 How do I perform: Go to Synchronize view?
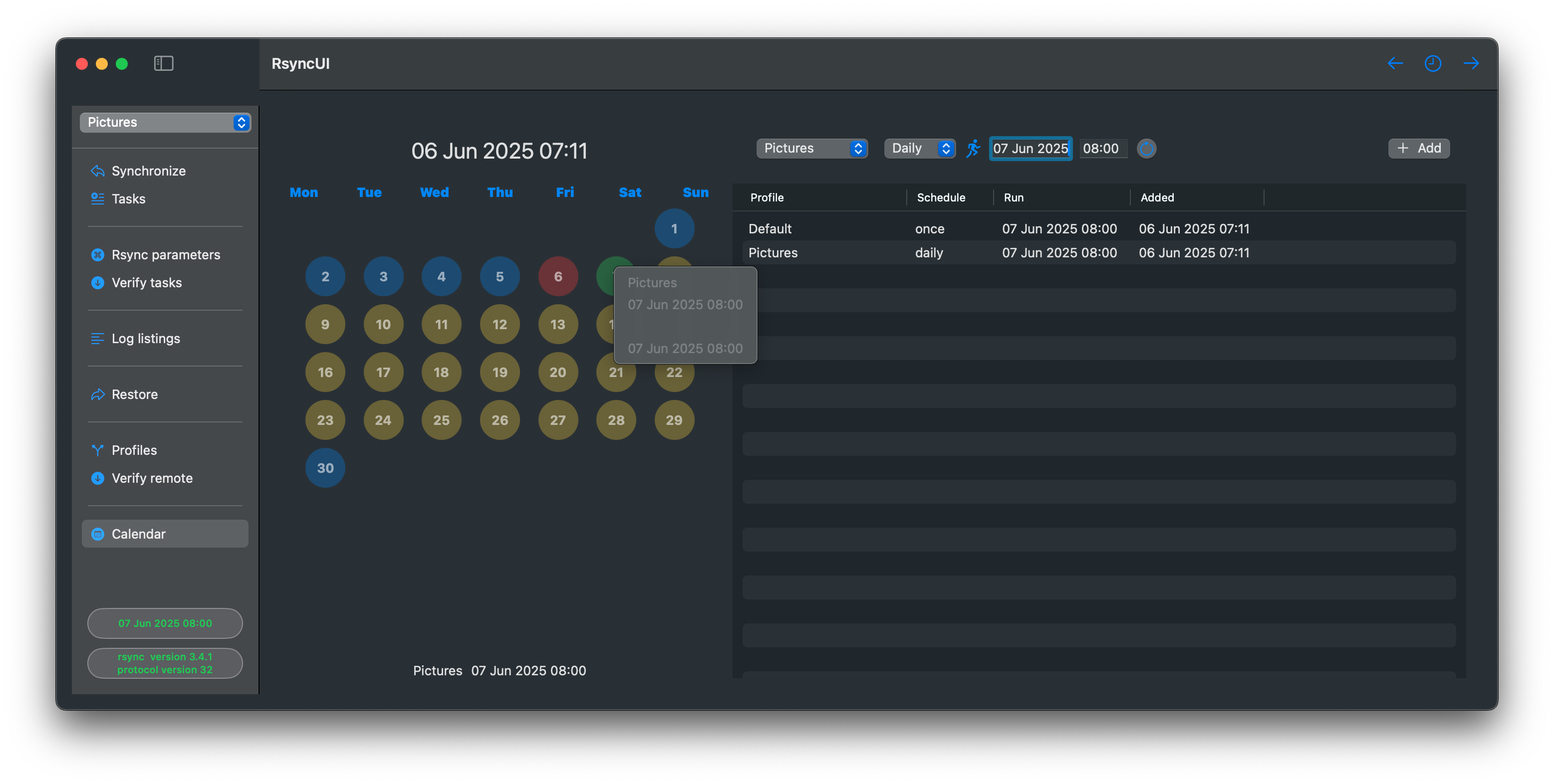click(148, 171)
